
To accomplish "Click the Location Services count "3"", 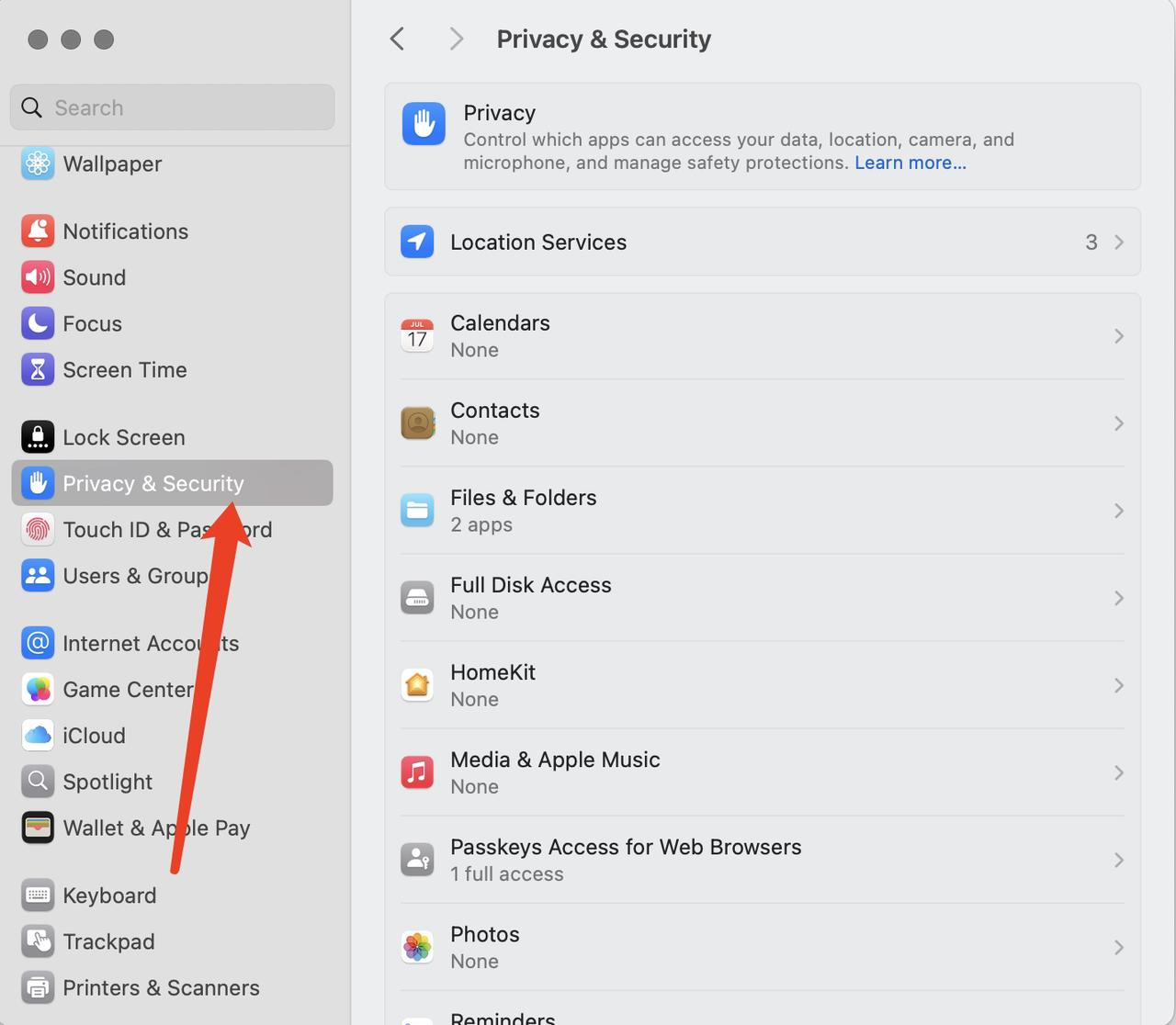I will [x=1091, y=242].
